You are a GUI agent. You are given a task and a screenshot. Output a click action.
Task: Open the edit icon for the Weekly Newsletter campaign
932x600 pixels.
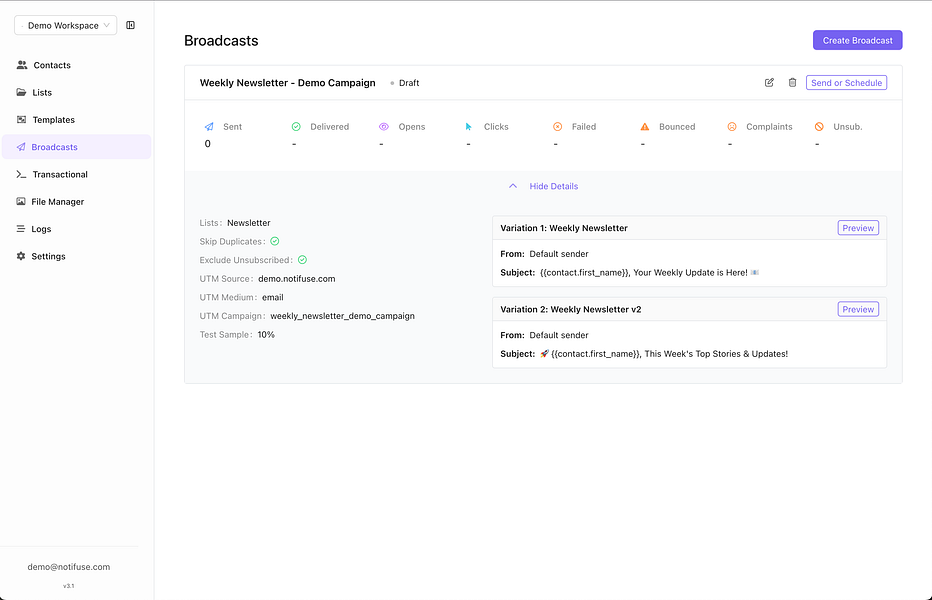point(769,83)
